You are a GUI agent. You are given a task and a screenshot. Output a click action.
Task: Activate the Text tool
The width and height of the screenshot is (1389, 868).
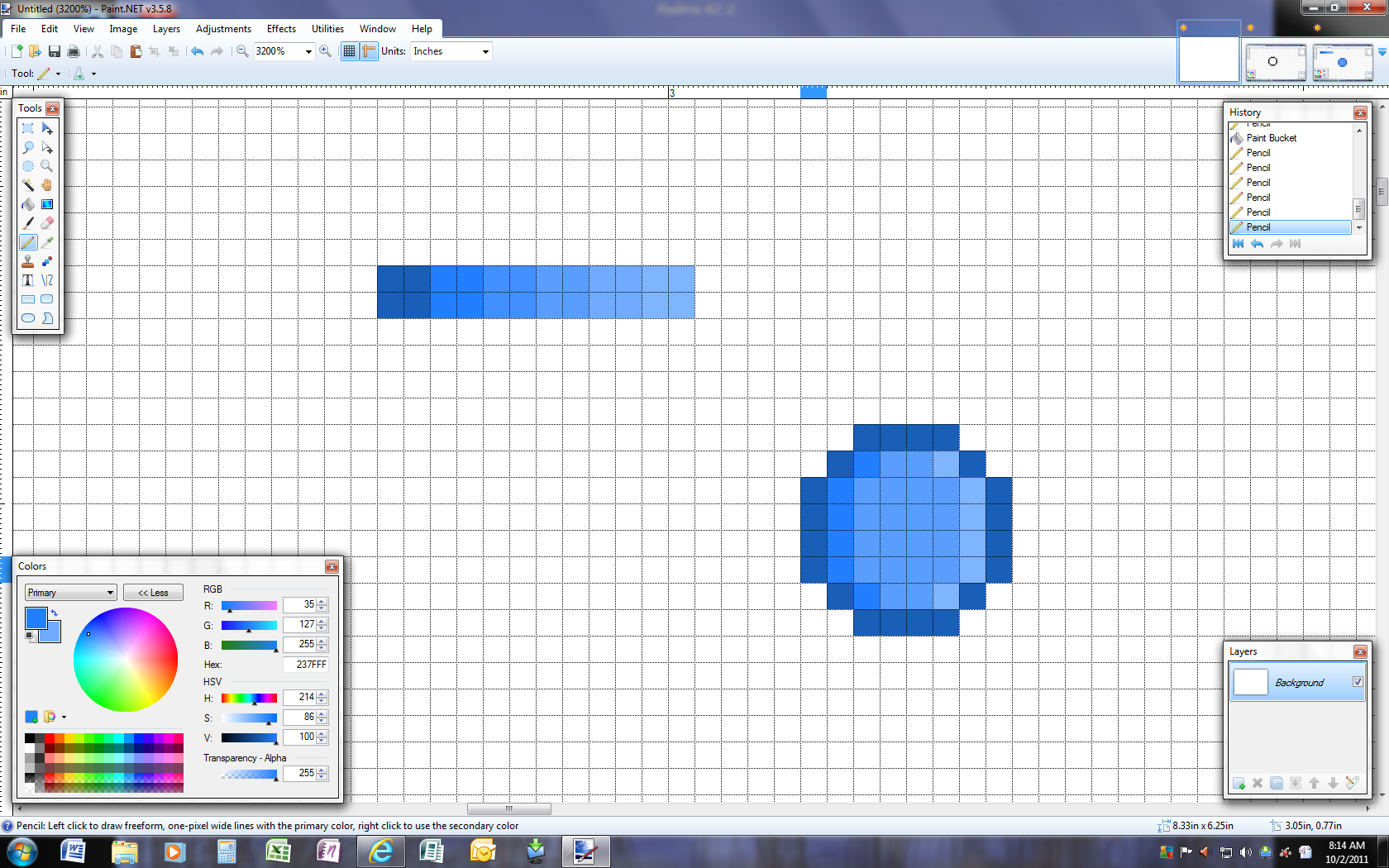point(28,280)
